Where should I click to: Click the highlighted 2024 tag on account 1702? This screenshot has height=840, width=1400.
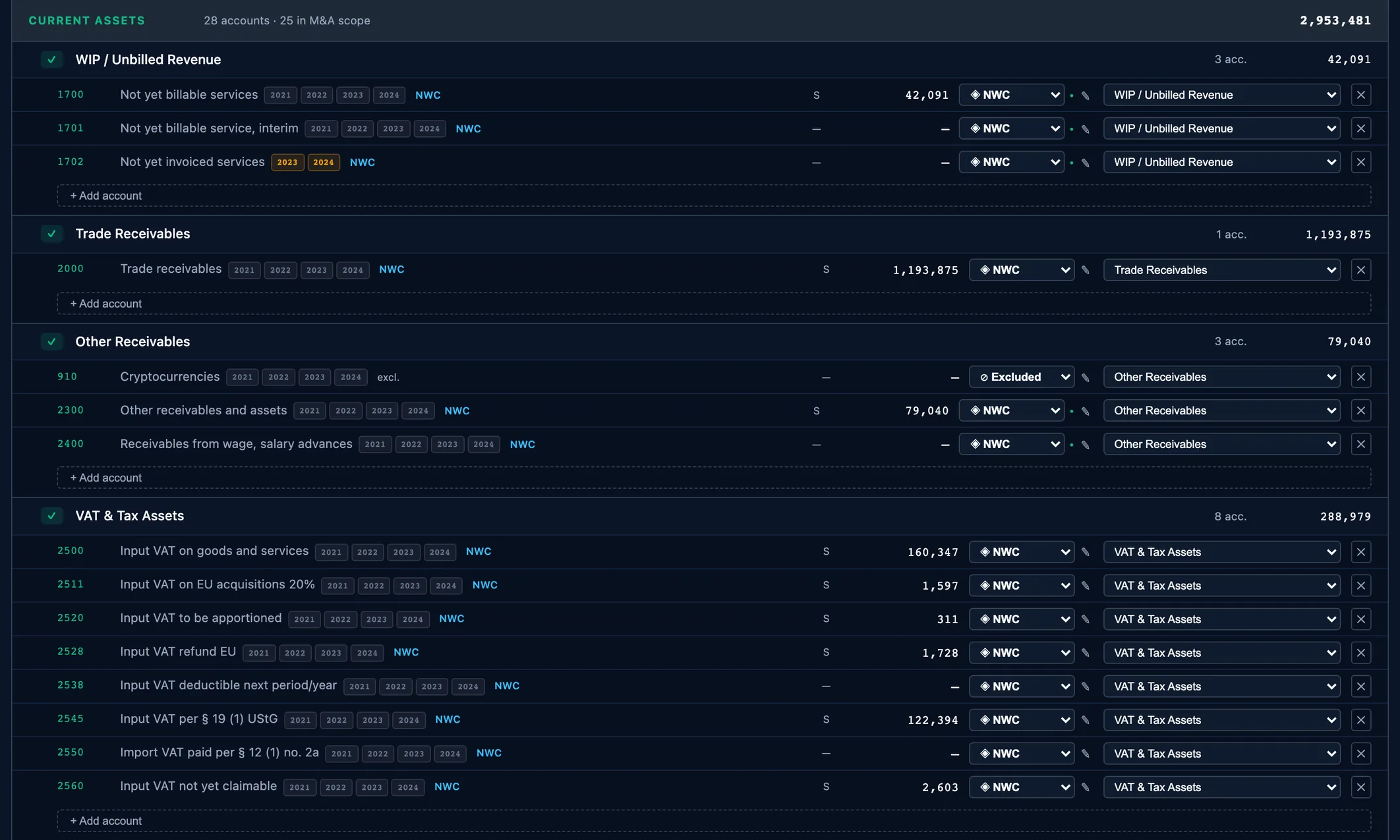click(324, 162)
